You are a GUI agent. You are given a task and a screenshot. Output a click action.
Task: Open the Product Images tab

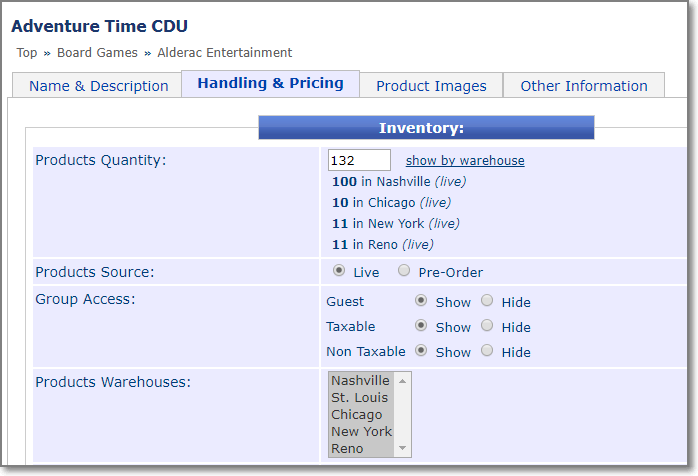431,85
